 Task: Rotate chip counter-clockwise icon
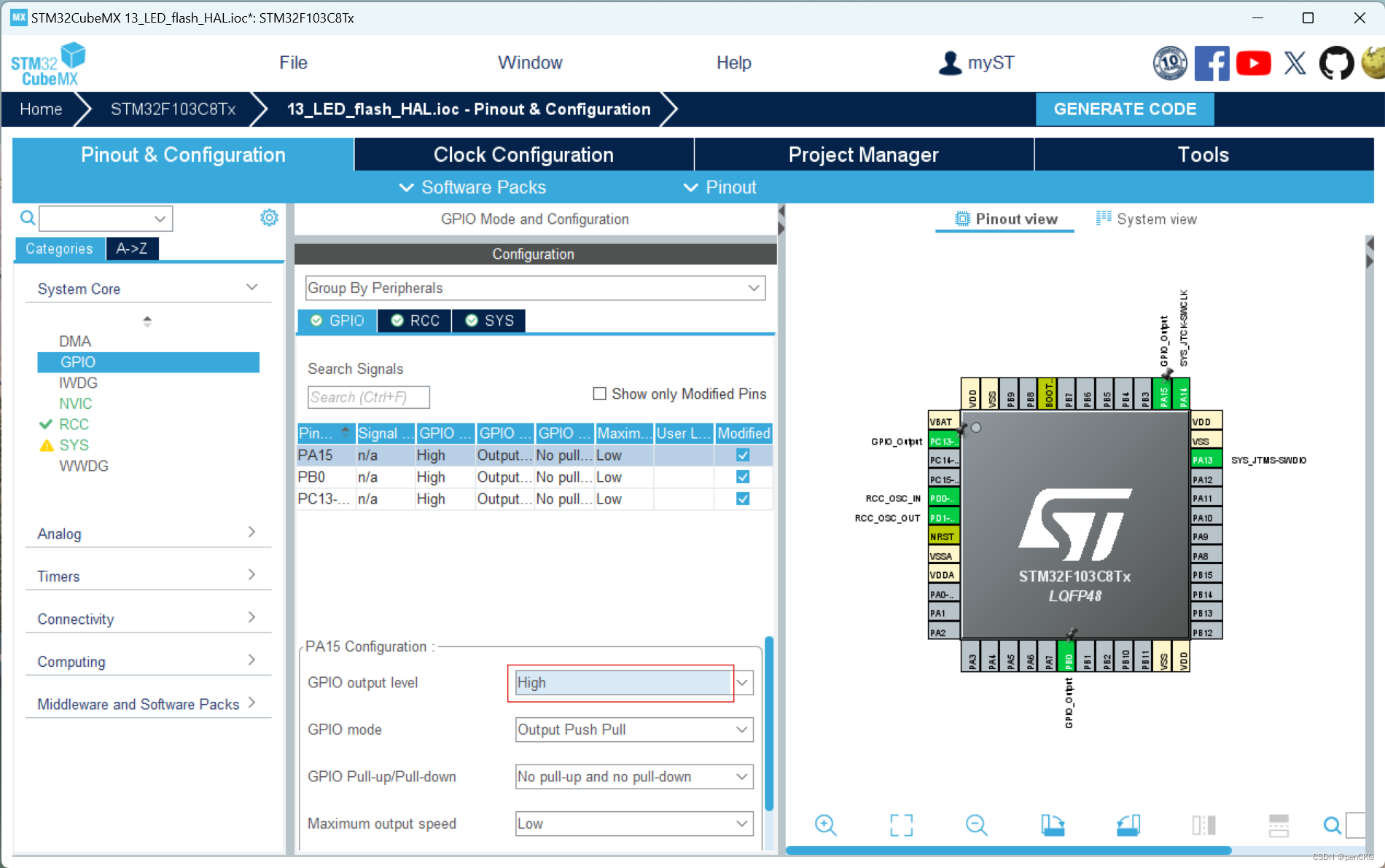point(1128,825)
